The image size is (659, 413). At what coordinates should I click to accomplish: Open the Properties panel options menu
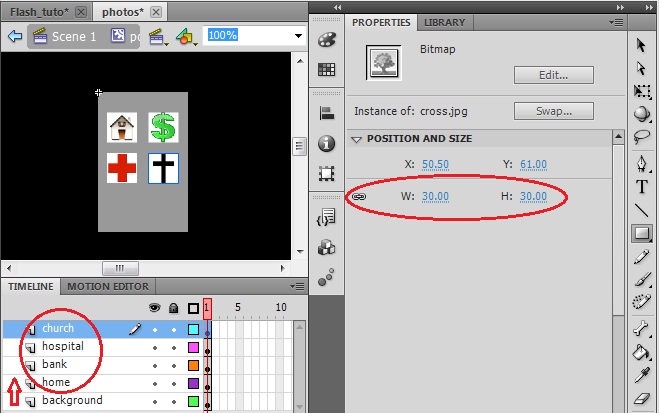pyautogui.click(x=617, y=22)
